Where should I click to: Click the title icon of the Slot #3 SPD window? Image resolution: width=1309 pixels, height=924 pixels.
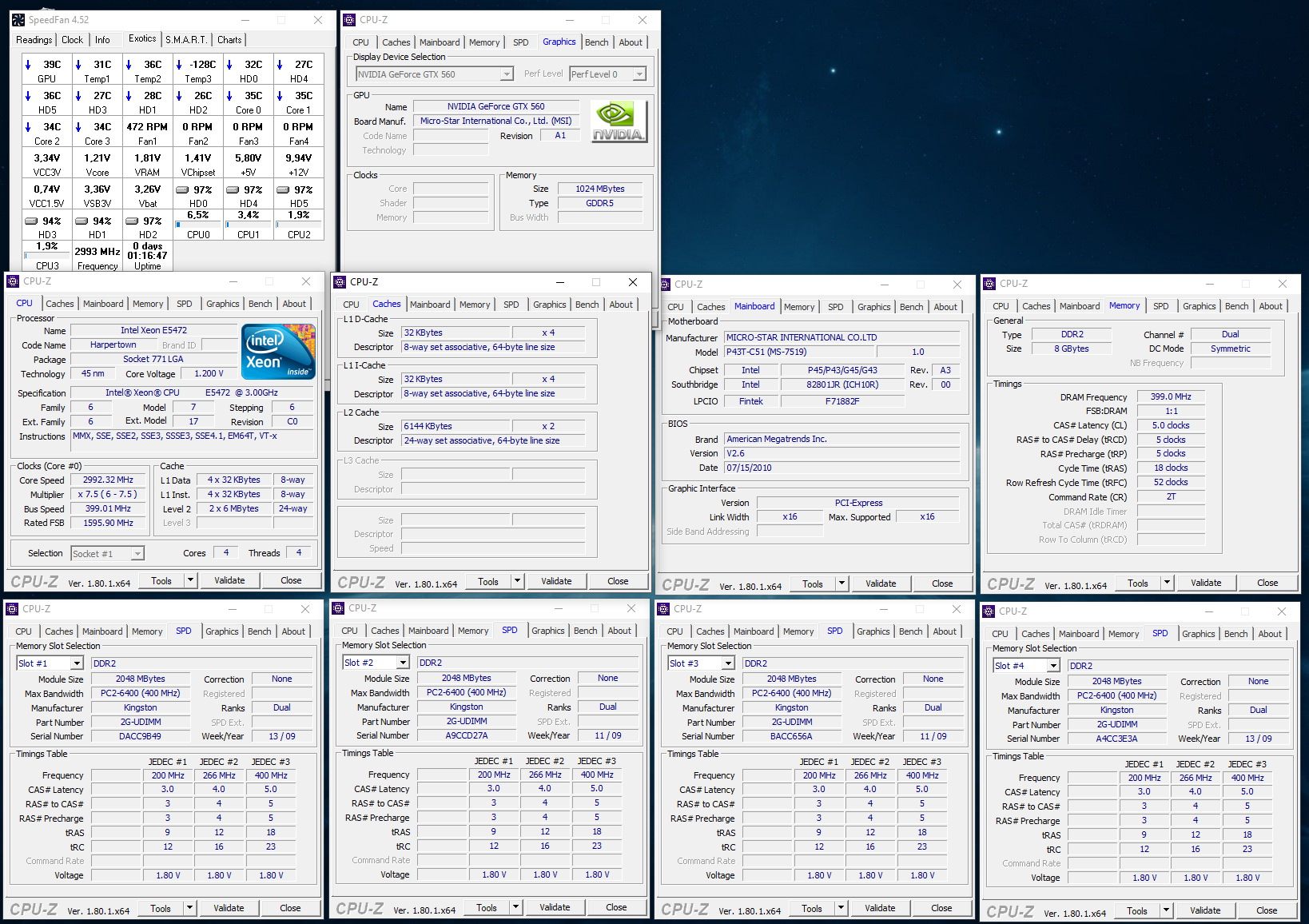[663, 609]
